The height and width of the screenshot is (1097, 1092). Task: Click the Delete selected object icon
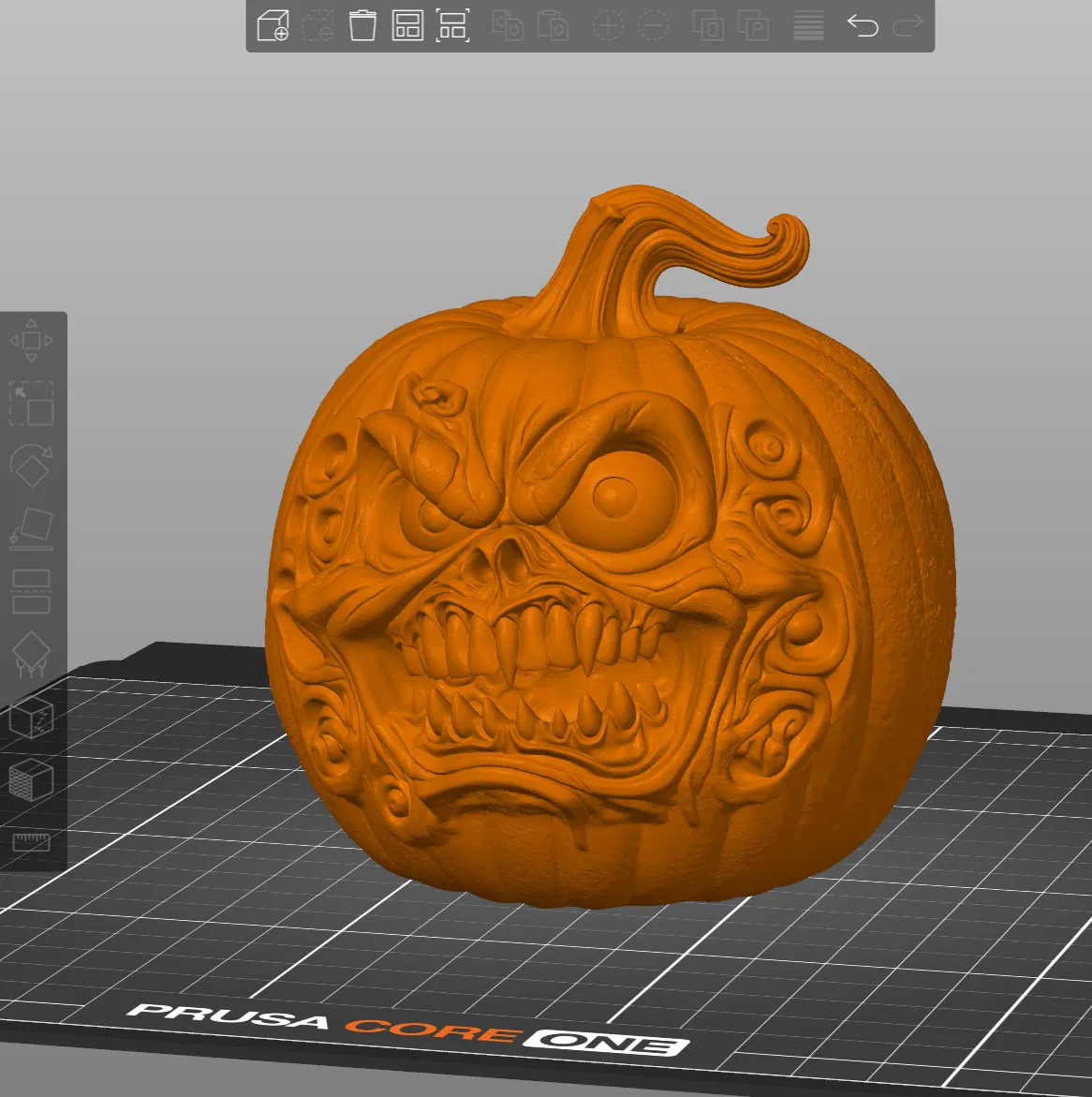click(317, 26)
